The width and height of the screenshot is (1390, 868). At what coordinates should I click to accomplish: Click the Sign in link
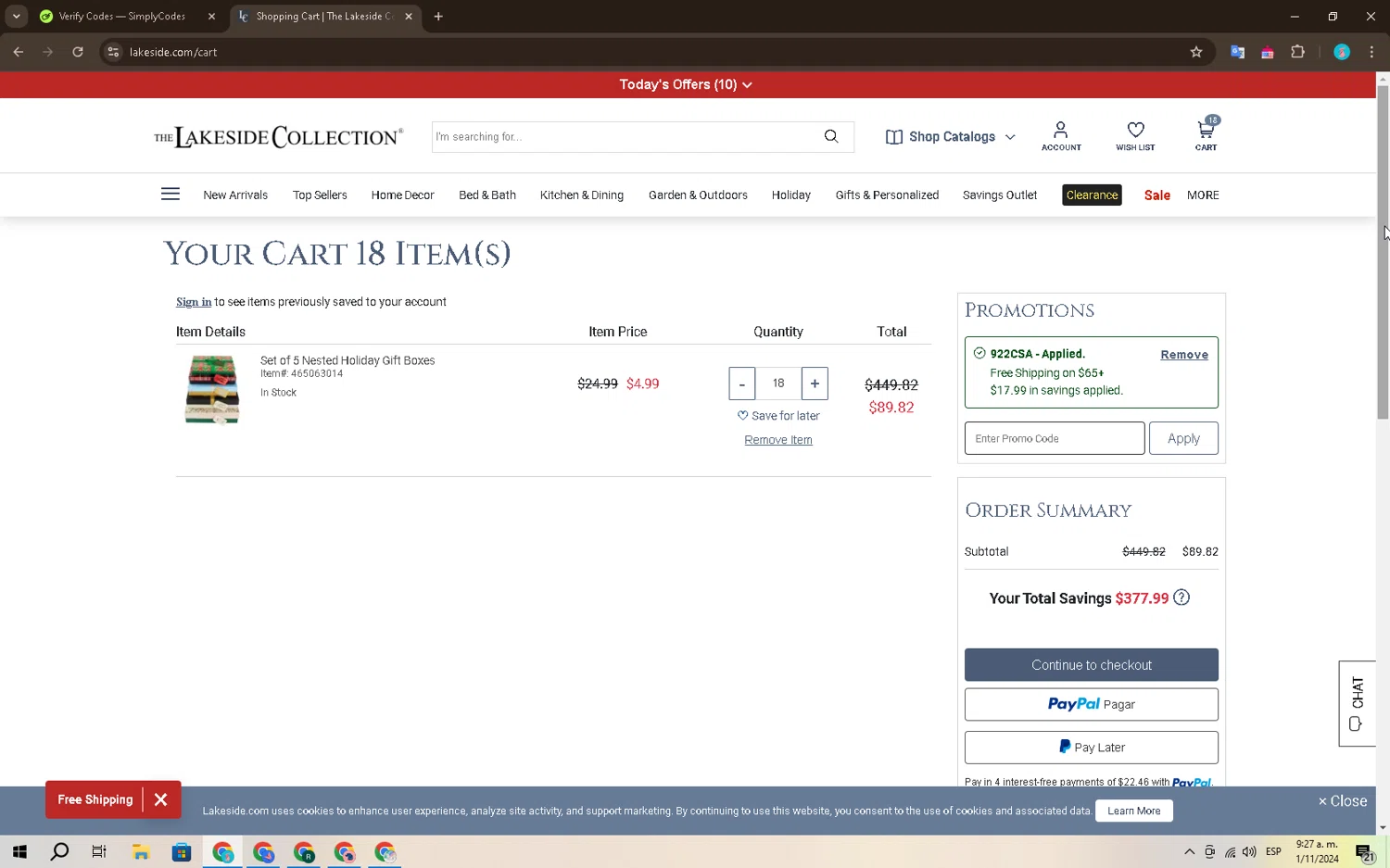click(x=194, y=302)
